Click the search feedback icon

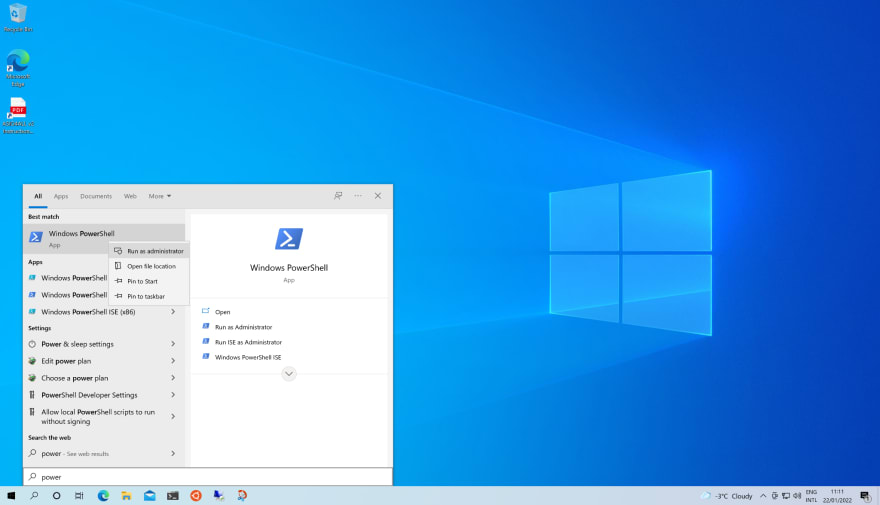point(338,196)
